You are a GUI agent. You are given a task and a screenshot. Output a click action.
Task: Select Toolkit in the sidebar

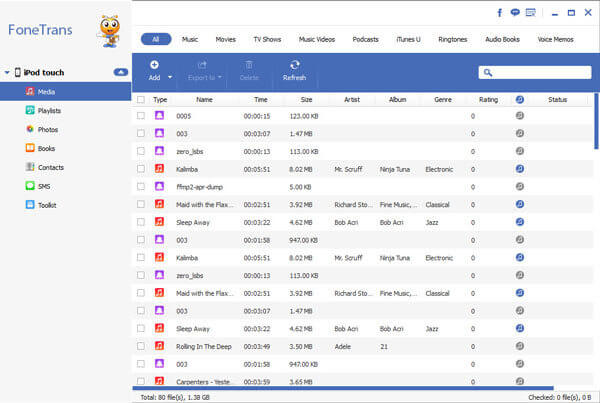click(47, 205)
